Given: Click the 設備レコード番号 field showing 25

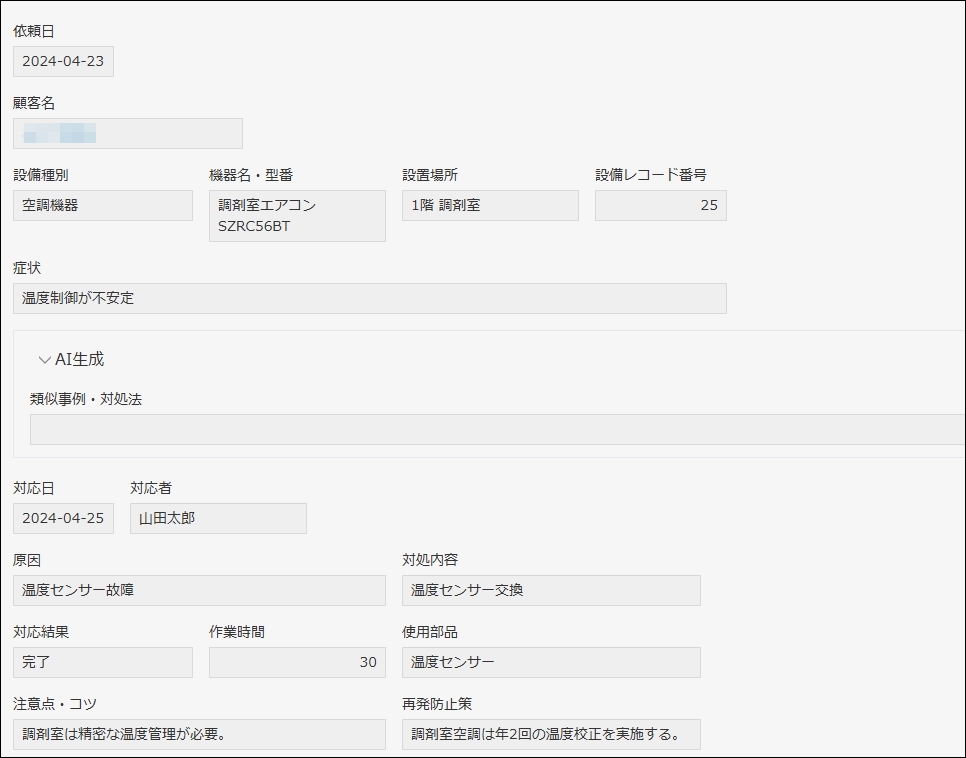Looking at the screenshot, I should tap(661, 205).
